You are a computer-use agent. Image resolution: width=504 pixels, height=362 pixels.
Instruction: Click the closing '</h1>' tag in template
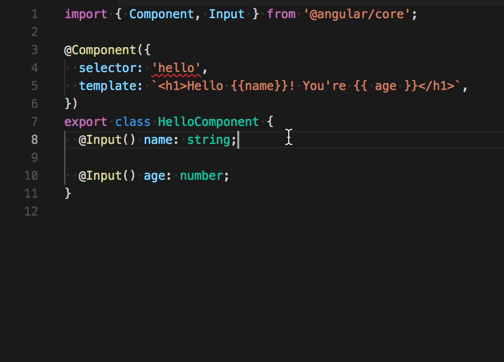tap(436, 86)
